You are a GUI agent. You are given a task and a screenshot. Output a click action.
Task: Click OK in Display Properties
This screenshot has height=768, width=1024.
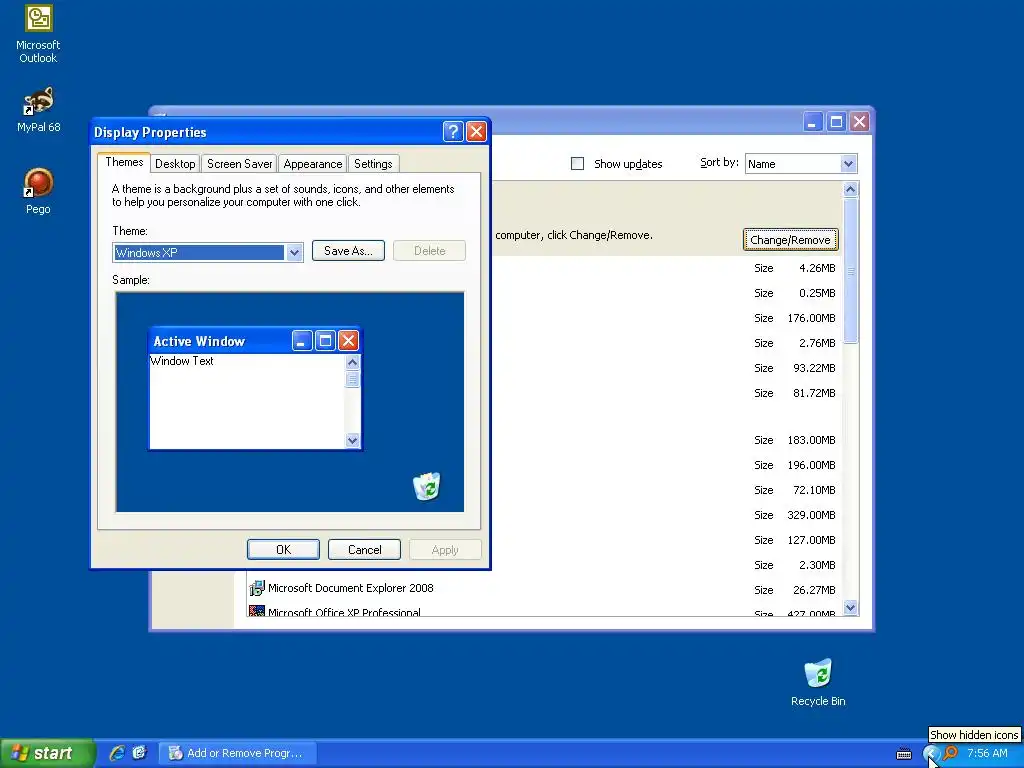pyautogui.click(x=283, y=550)
